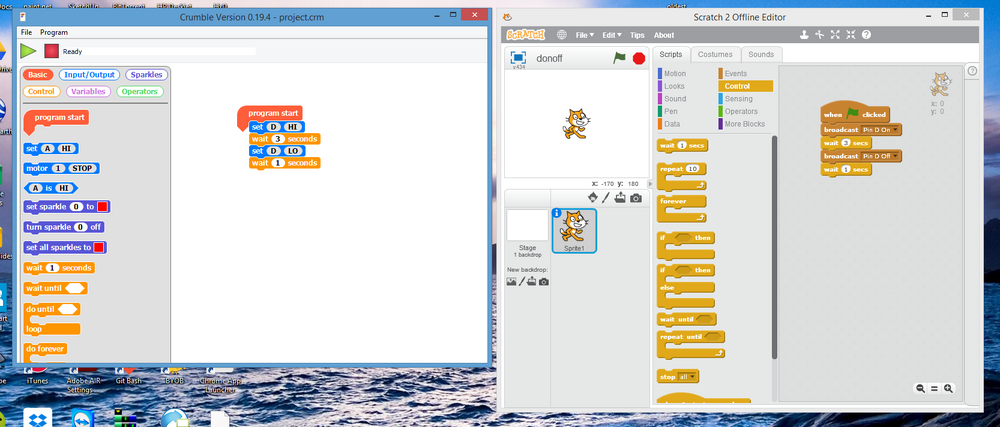Image resolution: width=1000 pixels, height=427 pixels.
Task: Open Tips in Scratch menu bar
Action: pos(637,35)
